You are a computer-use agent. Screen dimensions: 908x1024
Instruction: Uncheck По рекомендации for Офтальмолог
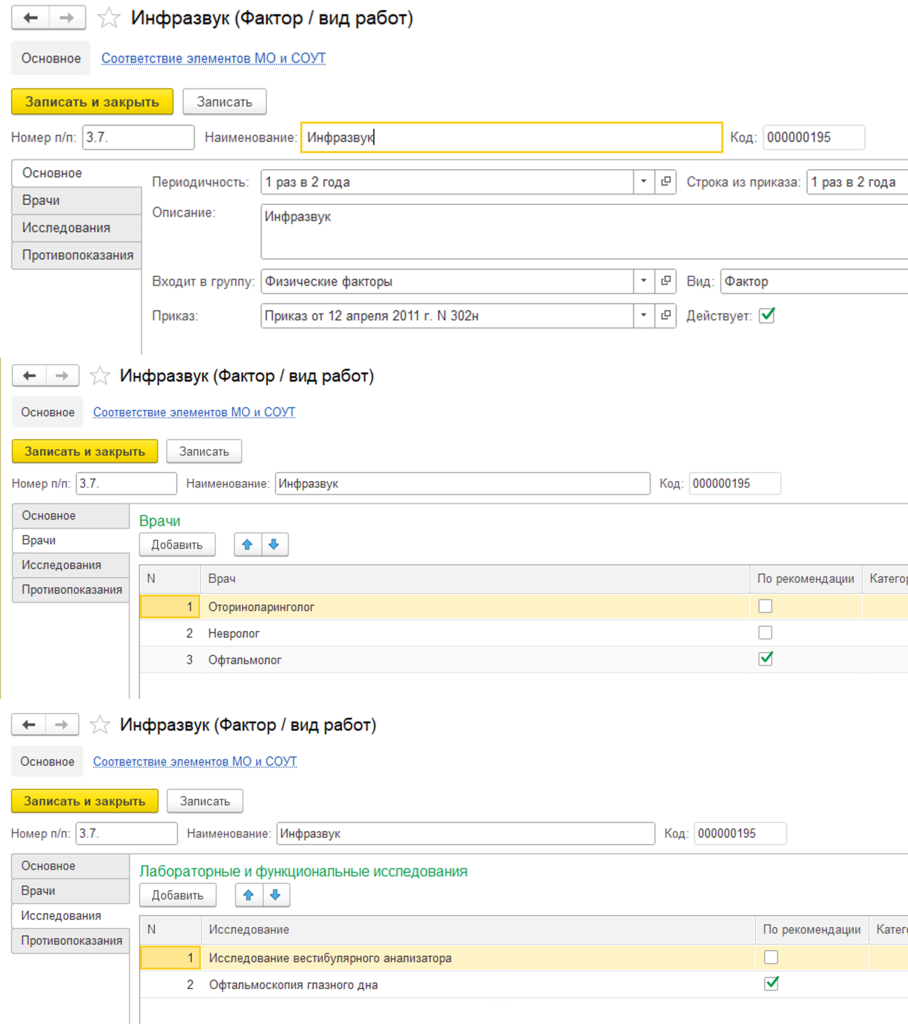tap(766, 659)
